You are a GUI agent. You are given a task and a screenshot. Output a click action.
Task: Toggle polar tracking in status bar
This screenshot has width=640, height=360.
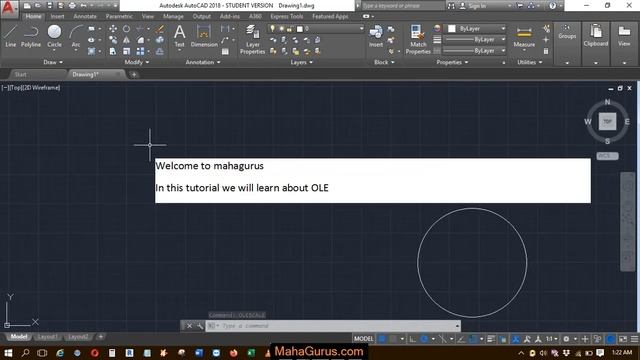424,339
